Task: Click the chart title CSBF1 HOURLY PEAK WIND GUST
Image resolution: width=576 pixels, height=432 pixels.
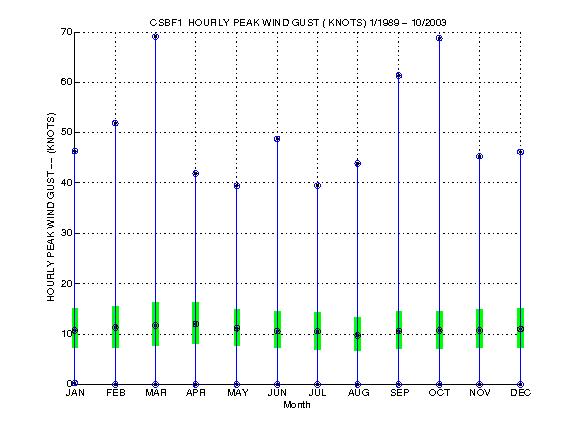Action: 298,22
